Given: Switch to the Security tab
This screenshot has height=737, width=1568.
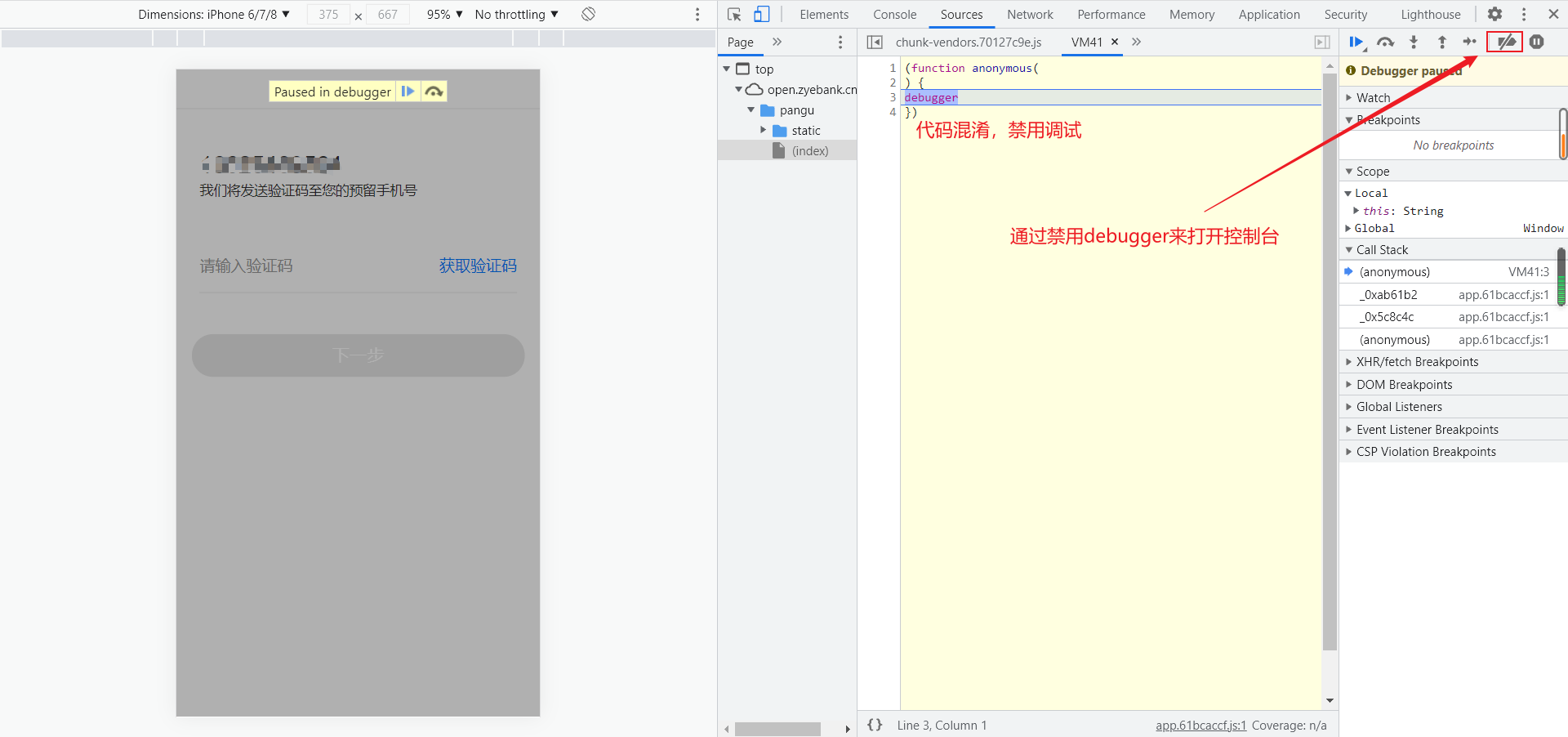Looking at the screenshot, I should tap(1345, 15).
